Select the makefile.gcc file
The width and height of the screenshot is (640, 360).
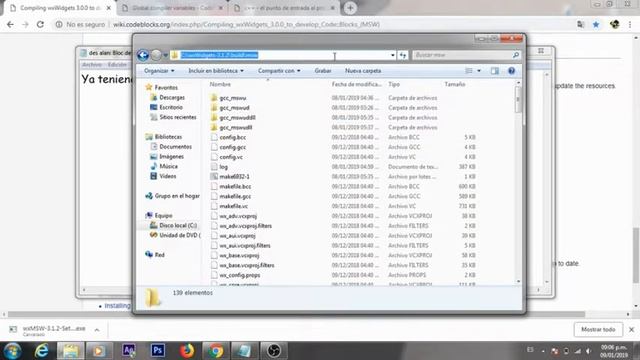tap(235, 196)
